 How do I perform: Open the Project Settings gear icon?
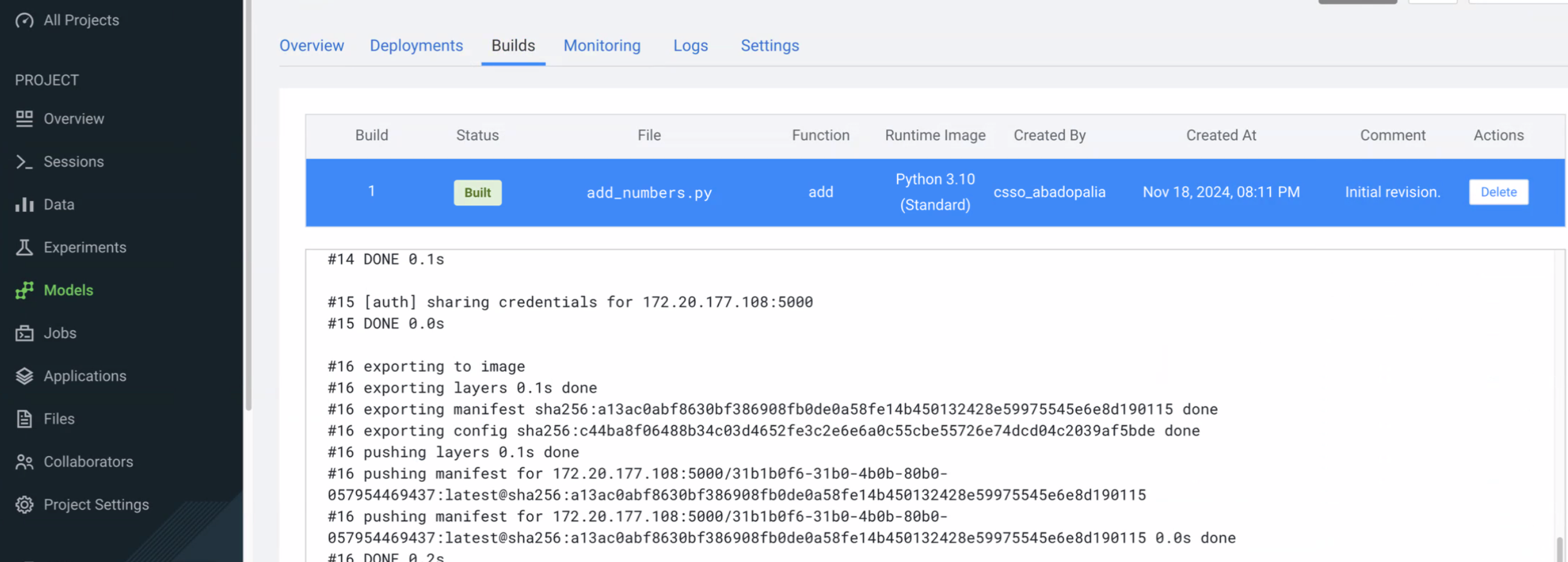tap(24, 504)
